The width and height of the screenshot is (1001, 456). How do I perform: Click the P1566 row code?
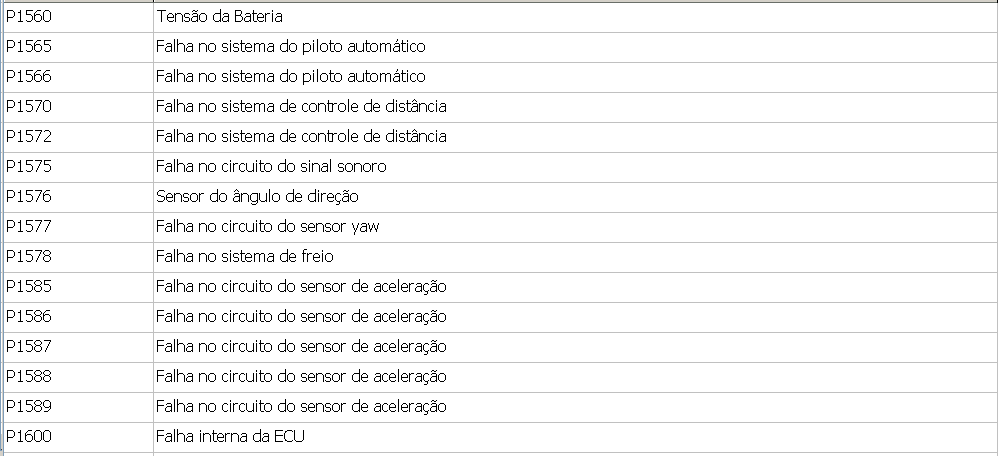pyautogui.click(x=29, y=77)
